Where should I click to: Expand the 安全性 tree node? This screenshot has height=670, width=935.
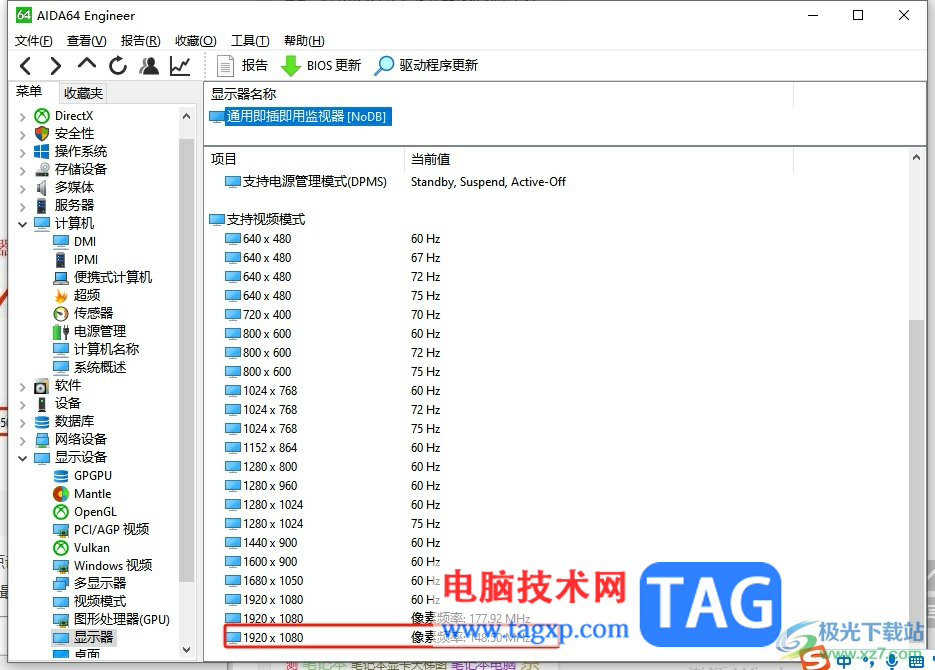[23, 134]
